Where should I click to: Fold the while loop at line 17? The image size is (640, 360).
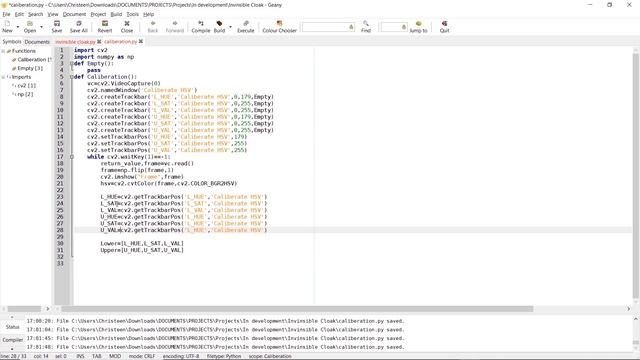click(x=72, y=157)
